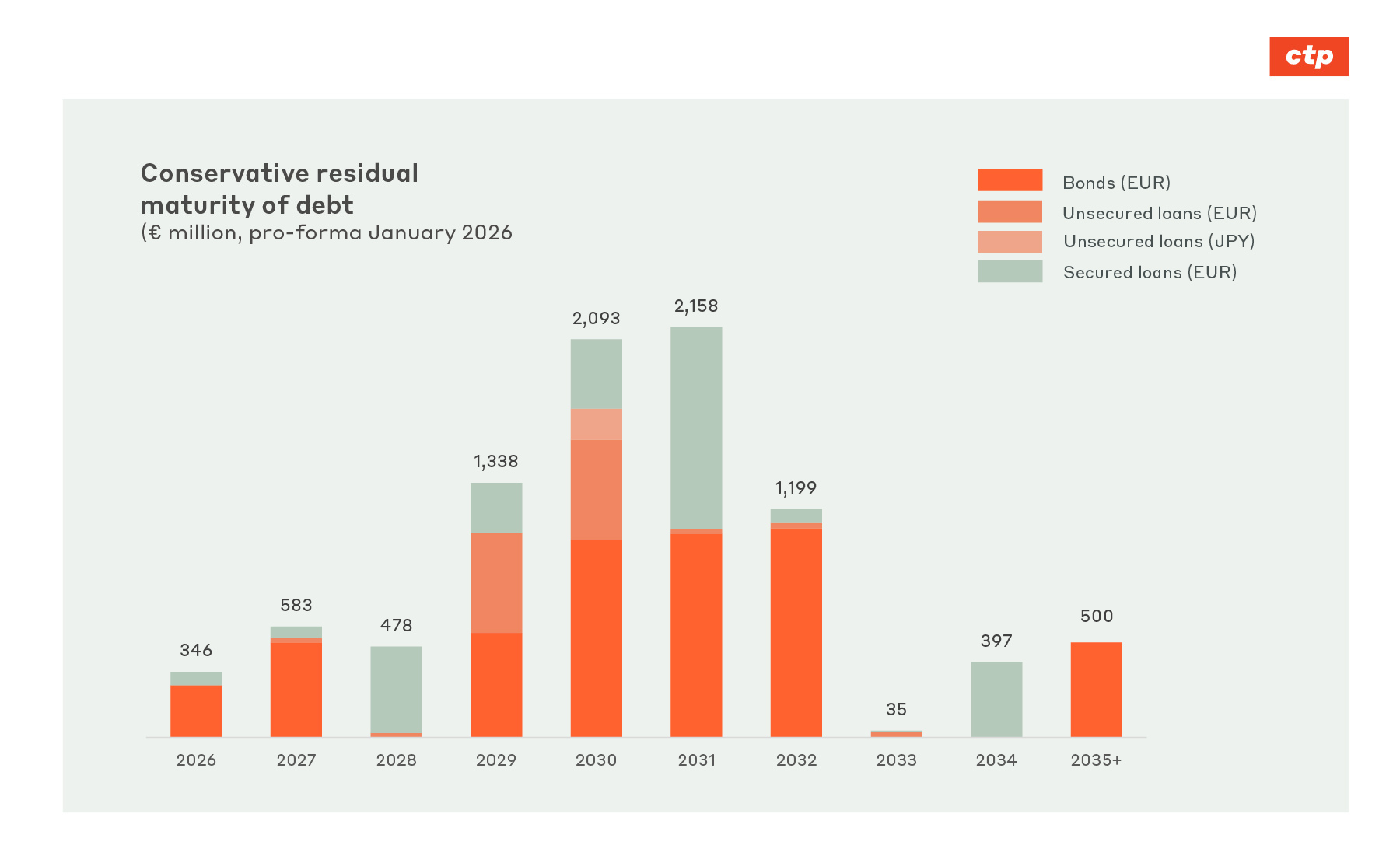Image resolution: width=1400 pixels, height=863 pixels.
Task: Select the 2,093 data label above 2030
Action: [x=596, y=319]
